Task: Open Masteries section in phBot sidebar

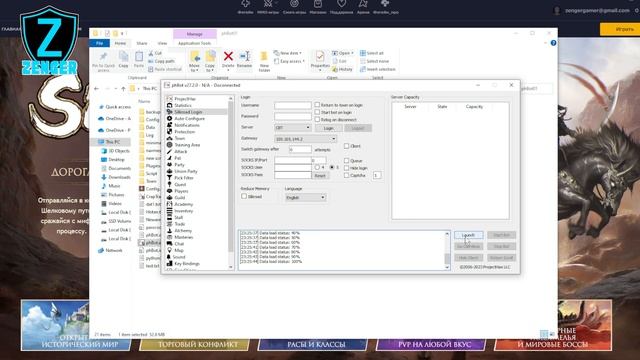Action: 183,237
